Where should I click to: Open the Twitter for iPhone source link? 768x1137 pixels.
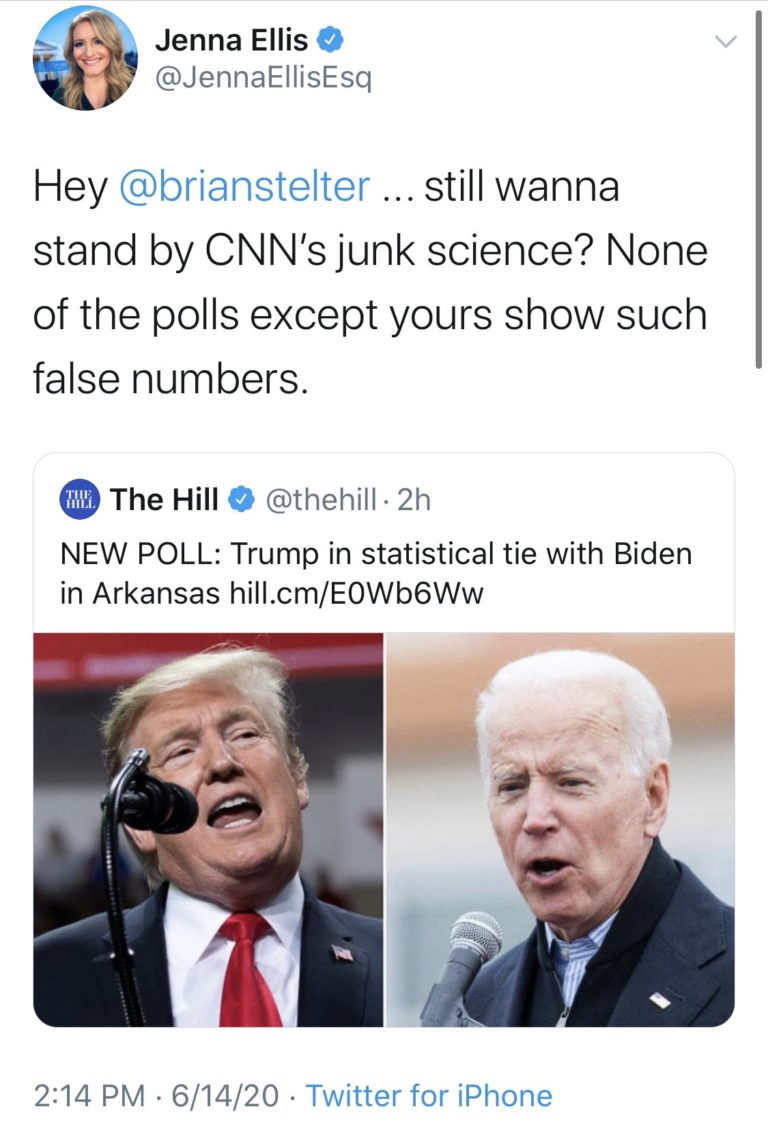point(428,1095)
